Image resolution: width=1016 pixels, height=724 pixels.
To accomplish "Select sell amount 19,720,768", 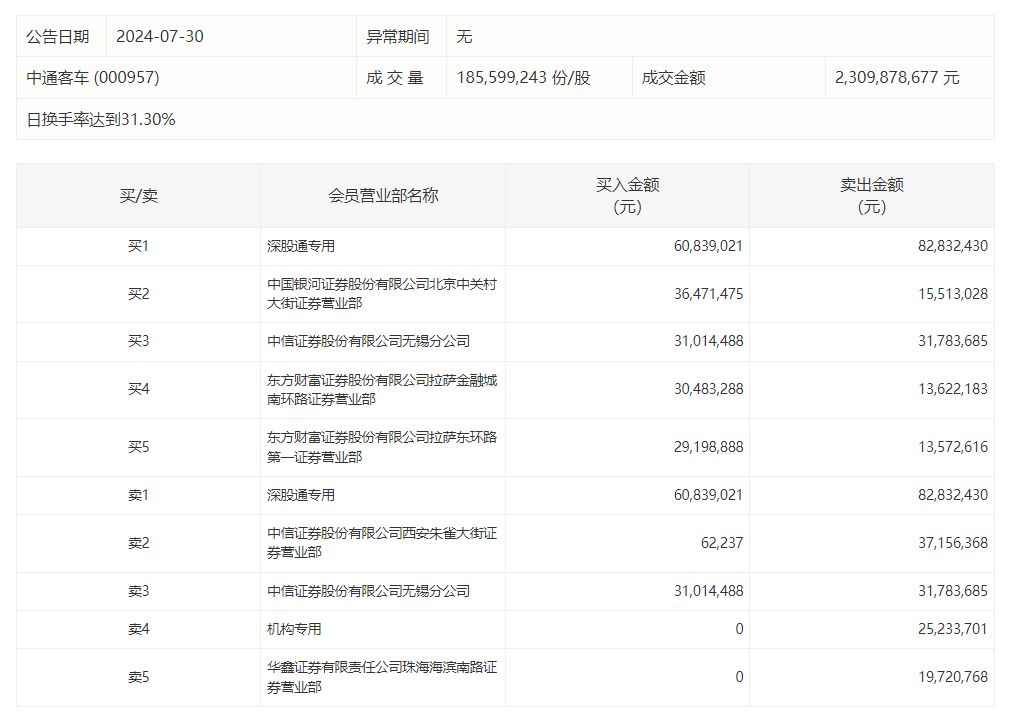I will point(952,677).
